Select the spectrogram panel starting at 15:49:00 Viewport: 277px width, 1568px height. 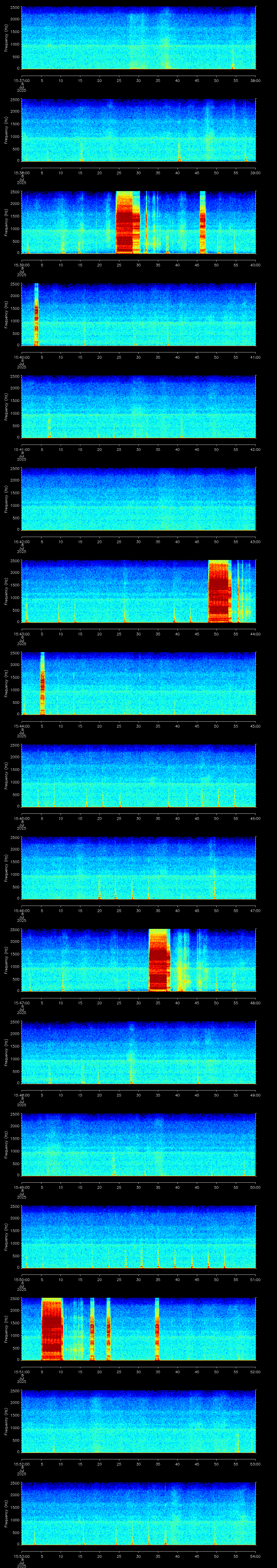(x=138, y=1146)
